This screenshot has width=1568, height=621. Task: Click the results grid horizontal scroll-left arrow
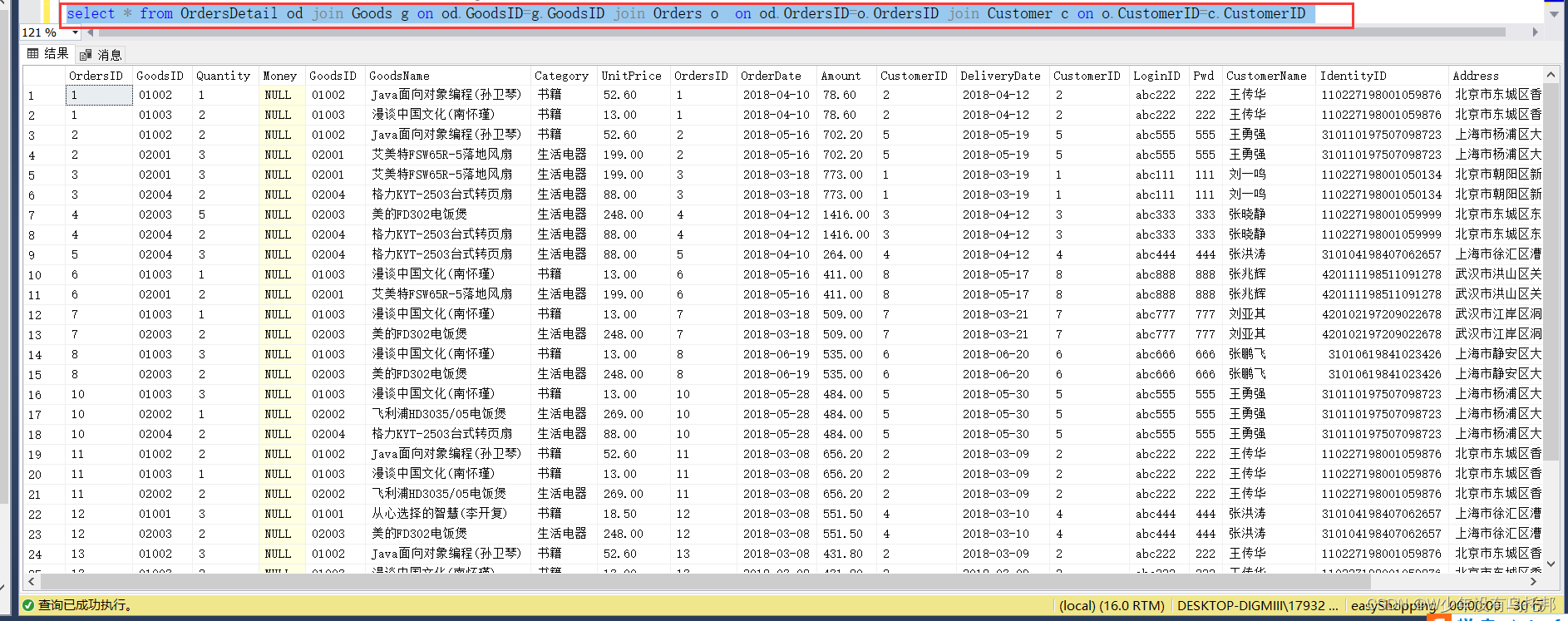click(32, 581)
